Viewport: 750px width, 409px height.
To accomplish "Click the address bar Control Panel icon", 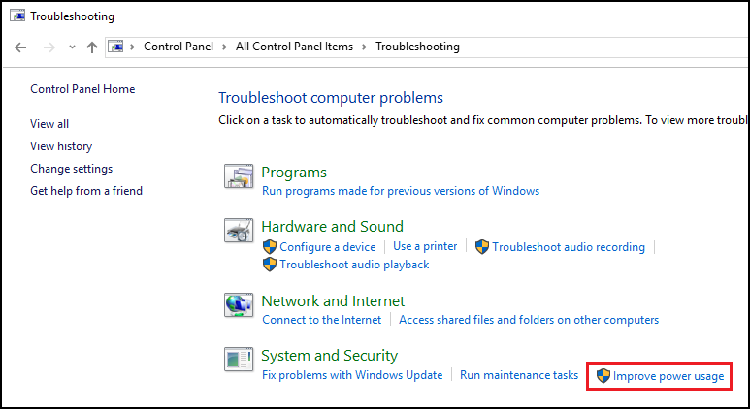I will click(x=117, y=47).
